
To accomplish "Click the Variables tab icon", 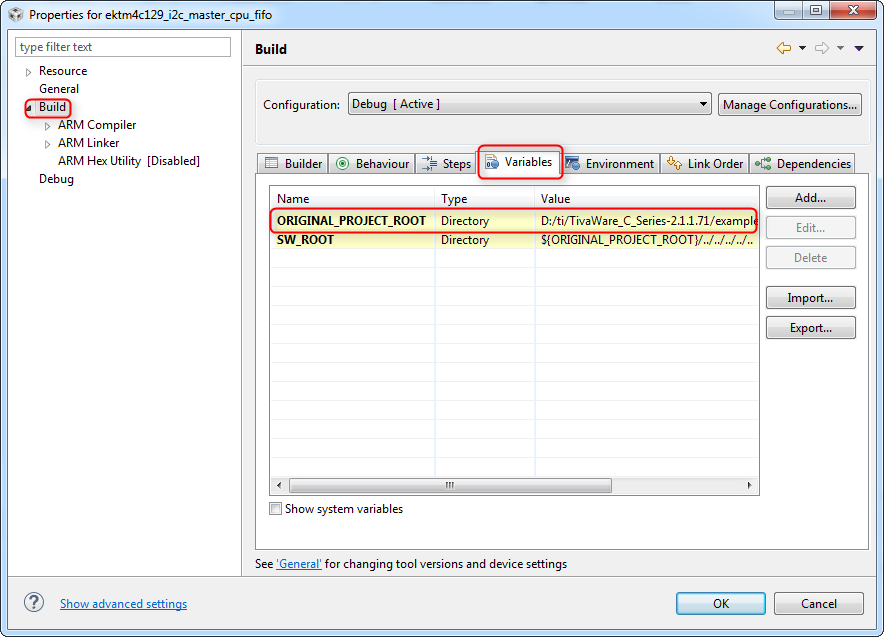I will pyautogui.click(x=492, y=162).
